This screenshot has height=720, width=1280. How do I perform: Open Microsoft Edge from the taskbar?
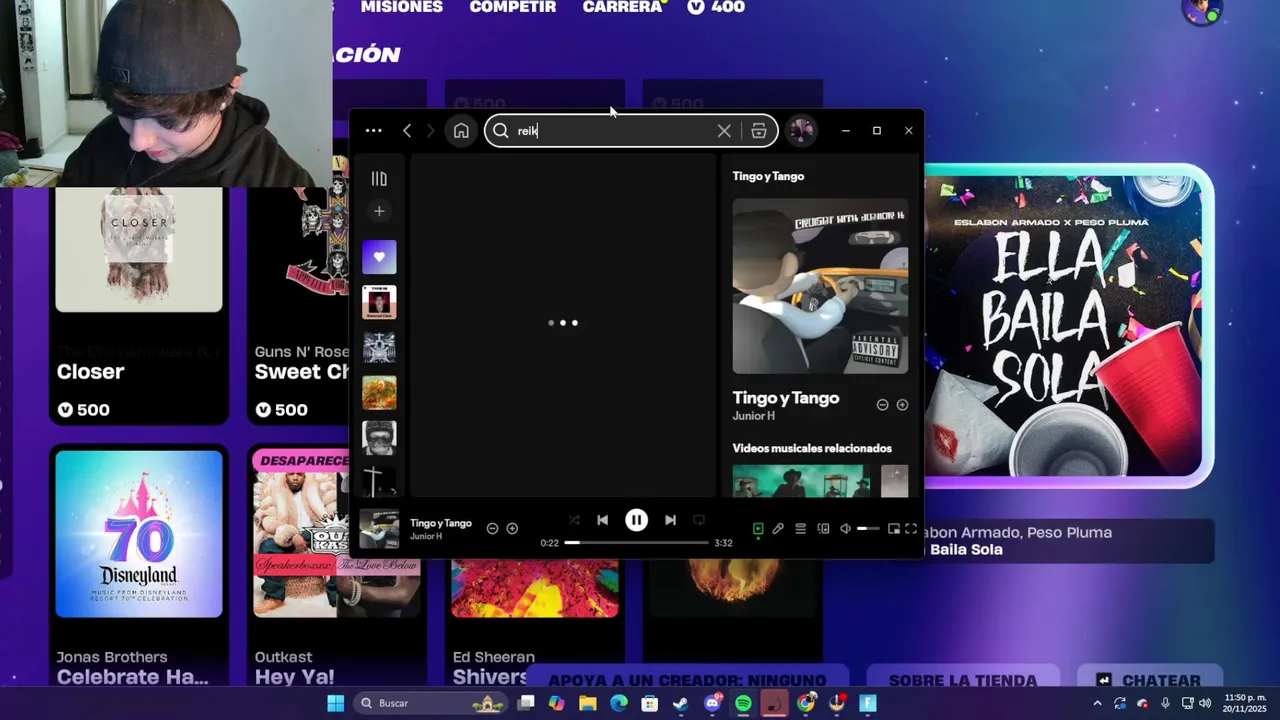(618, 703)
